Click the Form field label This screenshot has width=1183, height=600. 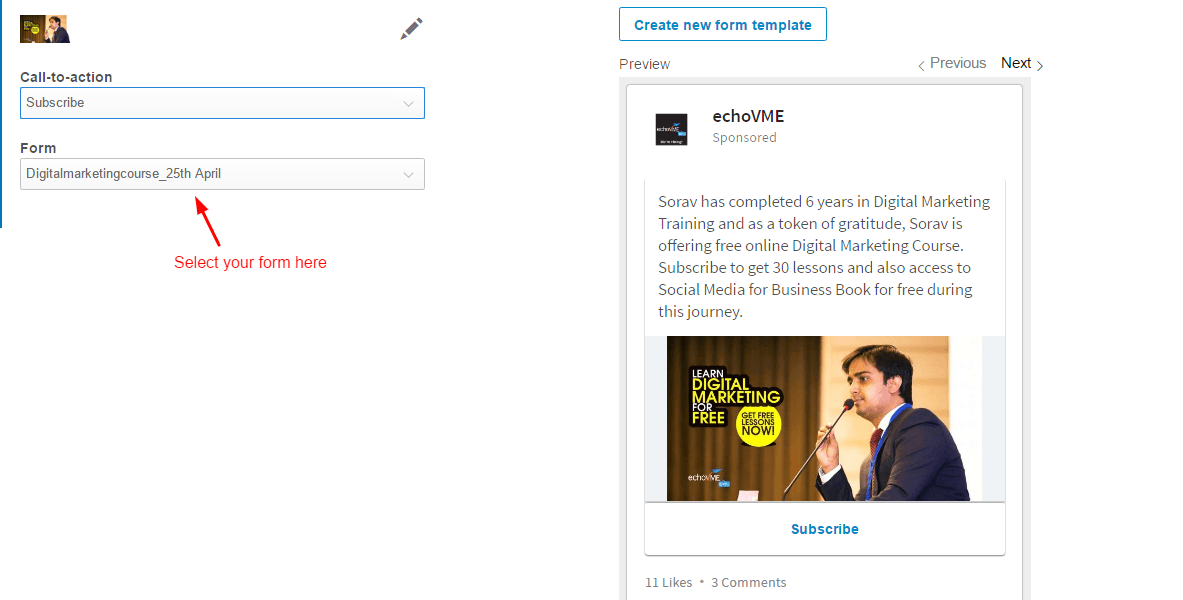(x=38, y=148)
